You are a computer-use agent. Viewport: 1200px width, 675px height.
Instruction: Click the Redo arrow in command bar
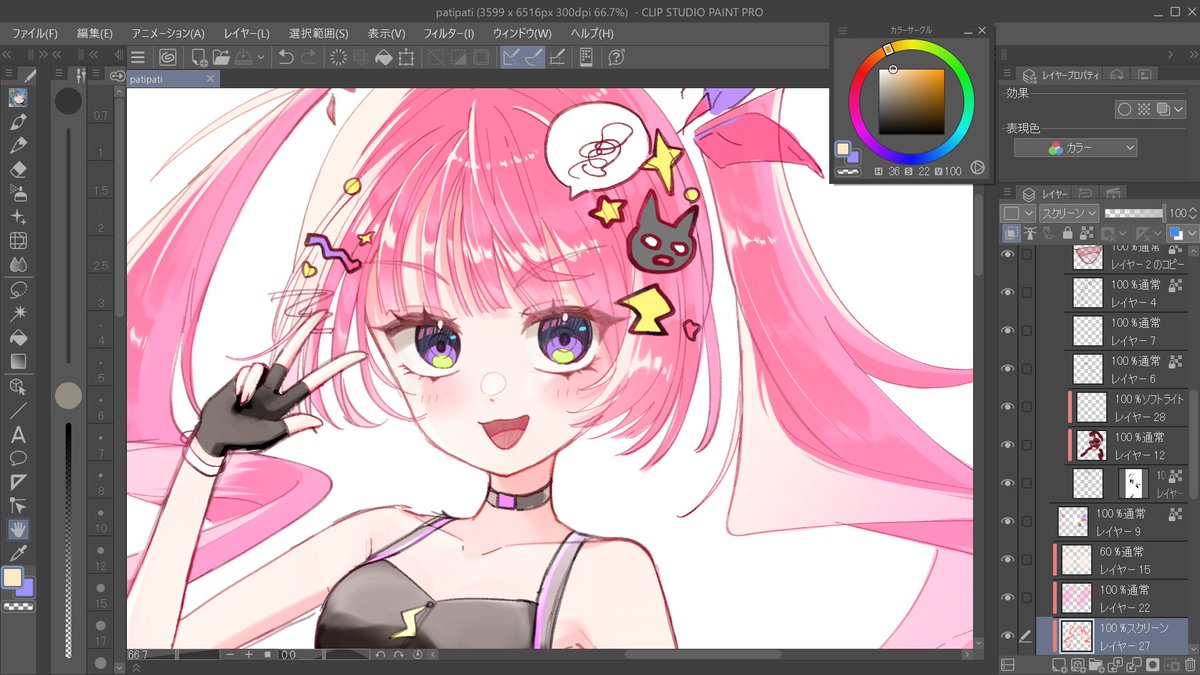(310, 57)
